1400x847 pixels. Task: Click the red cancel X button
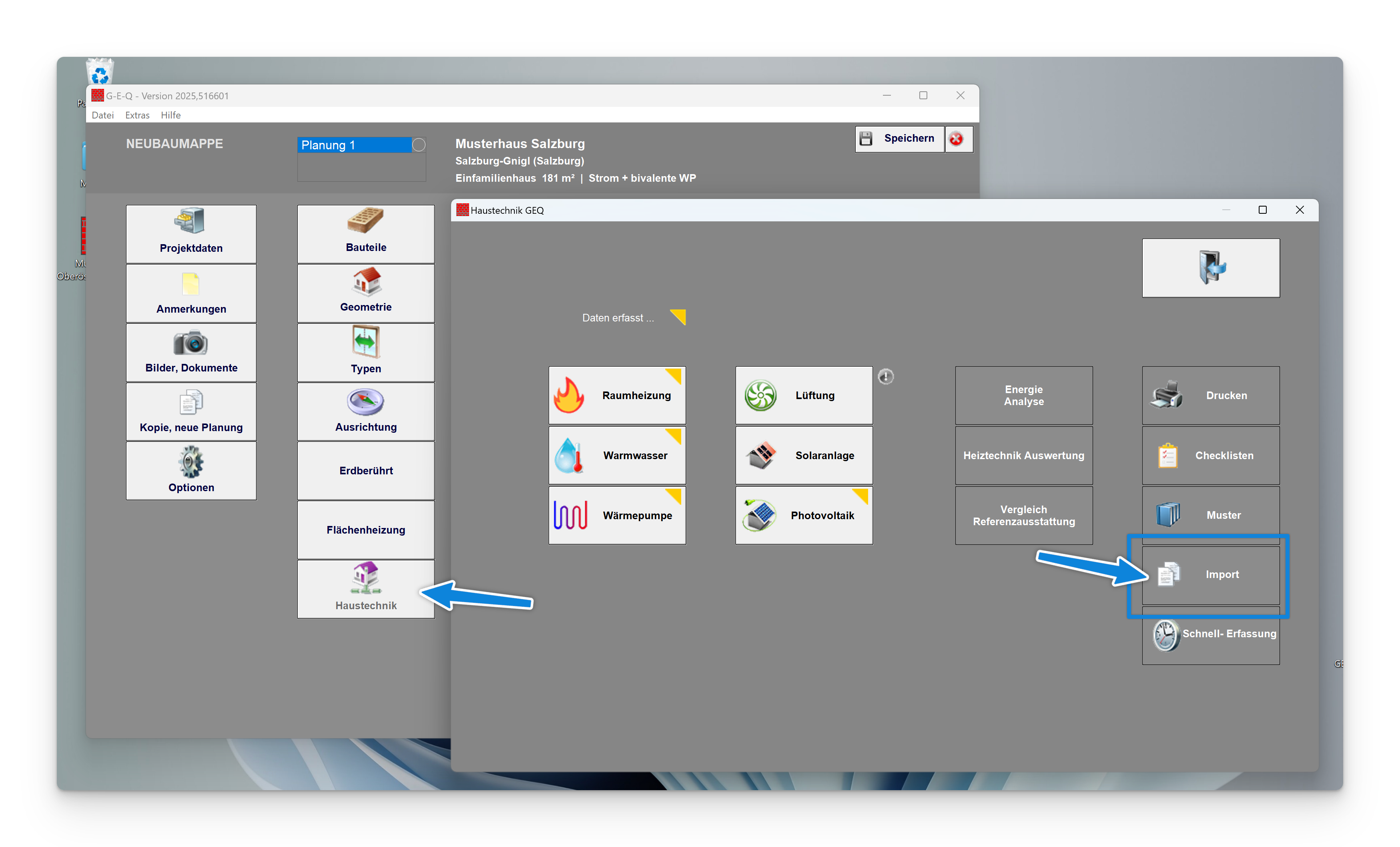[x=957, y=138]
